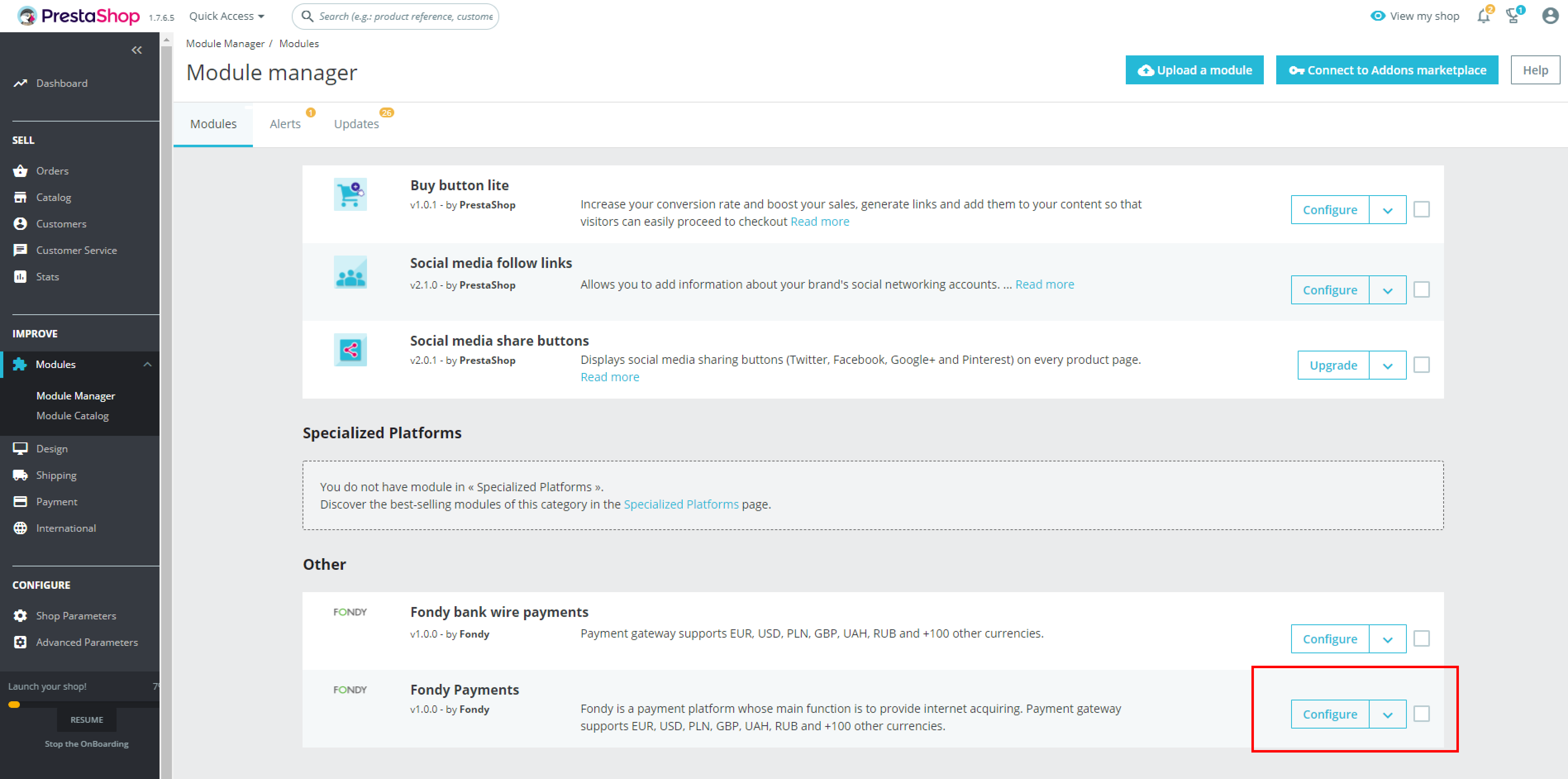Upgrade Social media share buttons module

[x=1333, y=366]
